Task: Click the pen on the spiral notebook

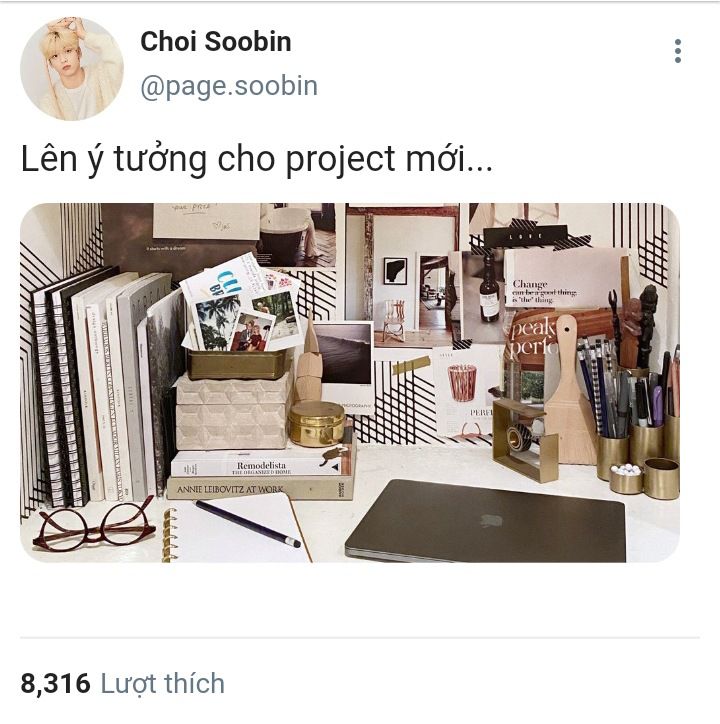Action: click(x=248, y=524)
